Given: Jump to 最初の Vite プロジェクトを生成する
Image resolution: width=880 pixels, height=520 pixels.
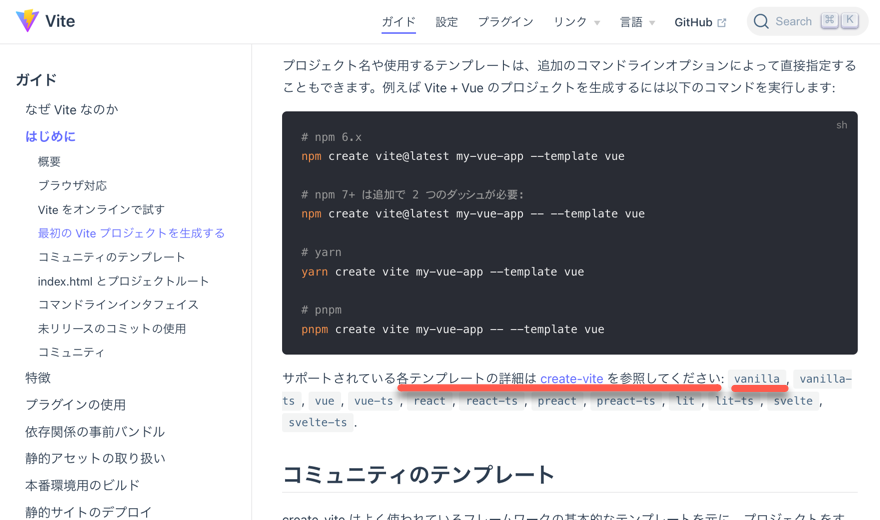Looking at the screenshot, I should [x=131, y=233].
